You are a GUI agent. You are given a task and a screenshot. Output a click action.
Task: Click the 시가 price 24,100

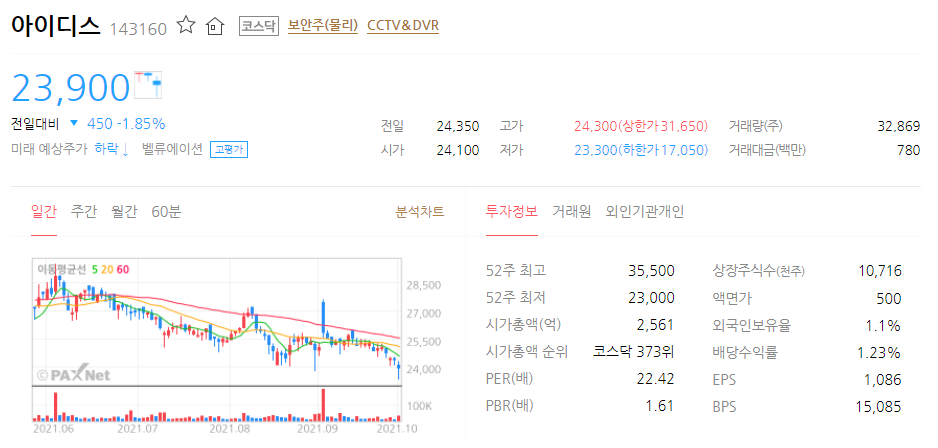click(x=458, y=150)
